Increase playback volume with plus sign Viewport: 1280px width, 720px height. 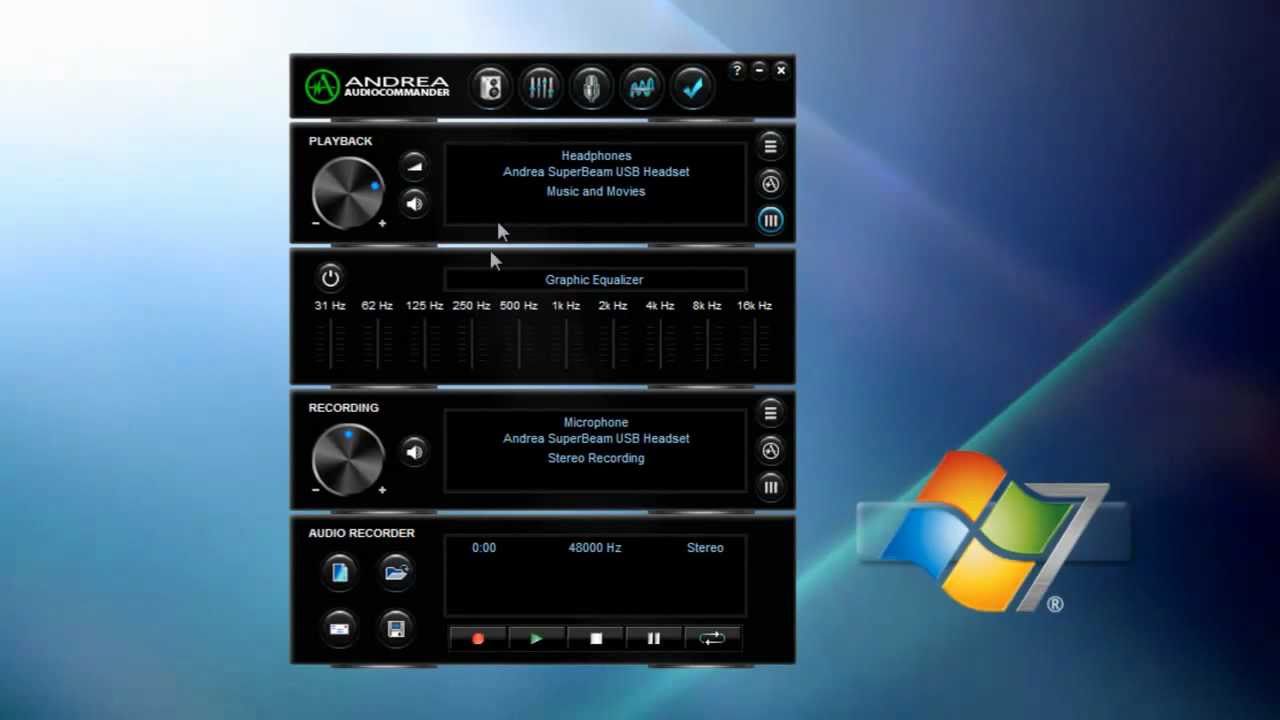[382, 223]
